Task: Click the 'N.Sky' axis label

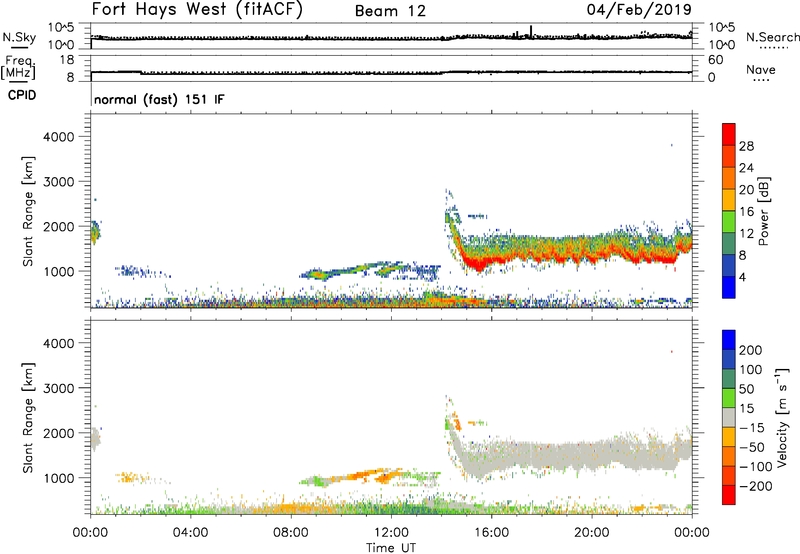Action: (x=19, y=37)
